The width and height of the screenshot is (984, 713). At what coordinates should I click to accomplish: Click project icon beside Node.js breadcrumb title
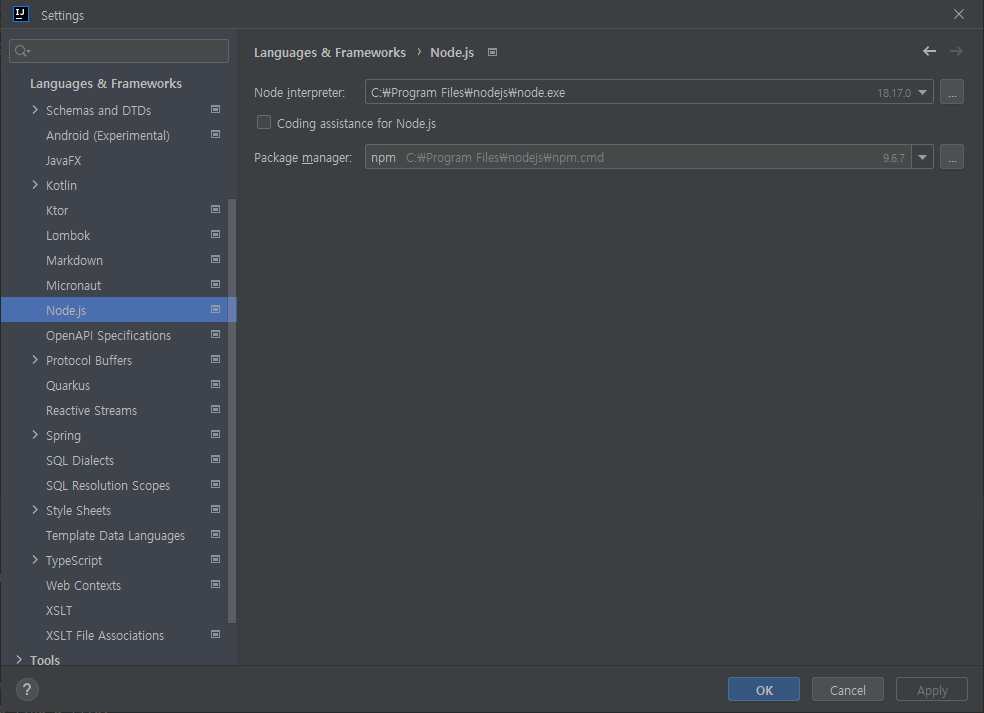pos(493,52)
